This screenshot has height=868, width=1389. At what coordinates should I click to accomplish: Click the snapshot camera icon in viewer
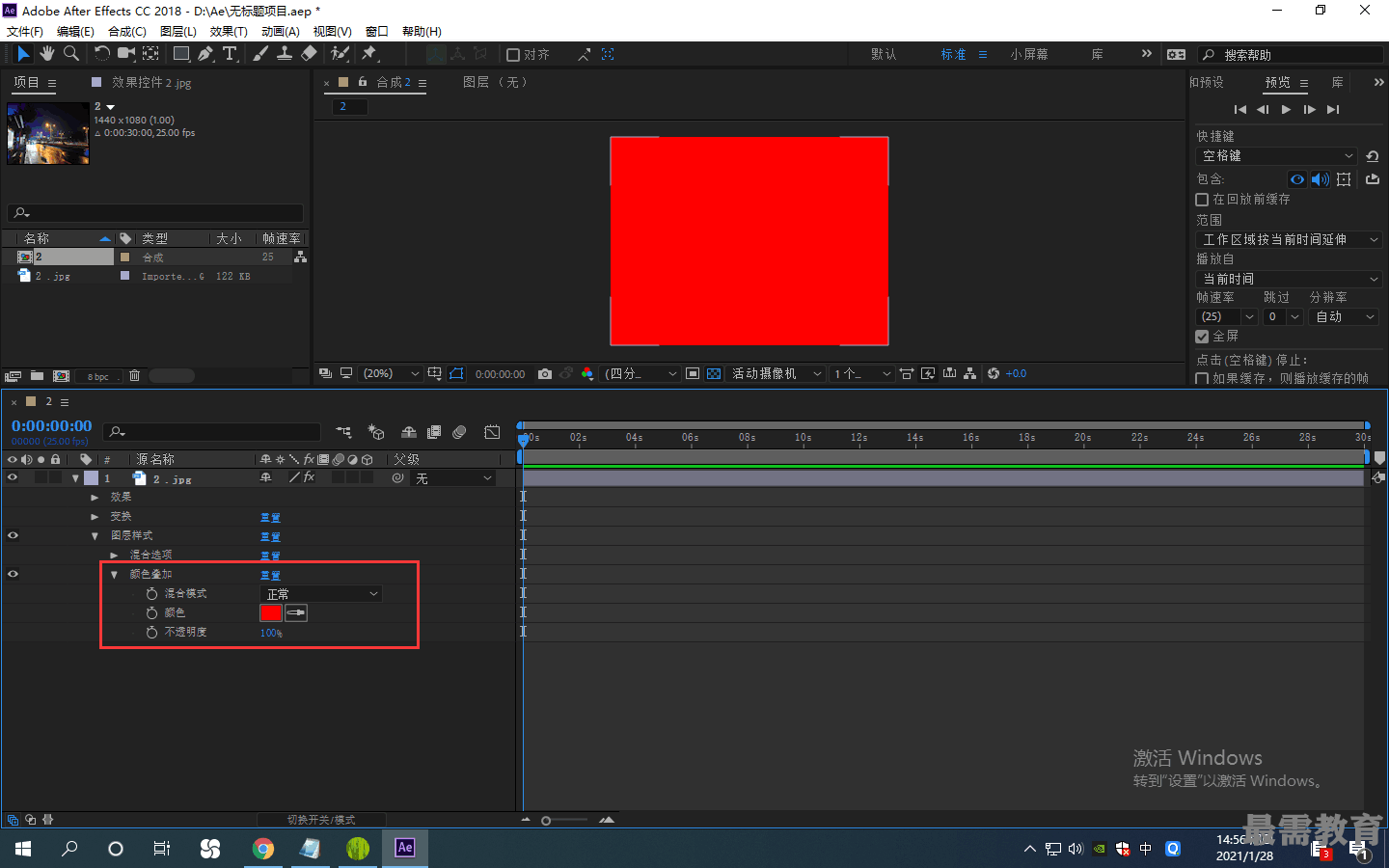[545, 374]
